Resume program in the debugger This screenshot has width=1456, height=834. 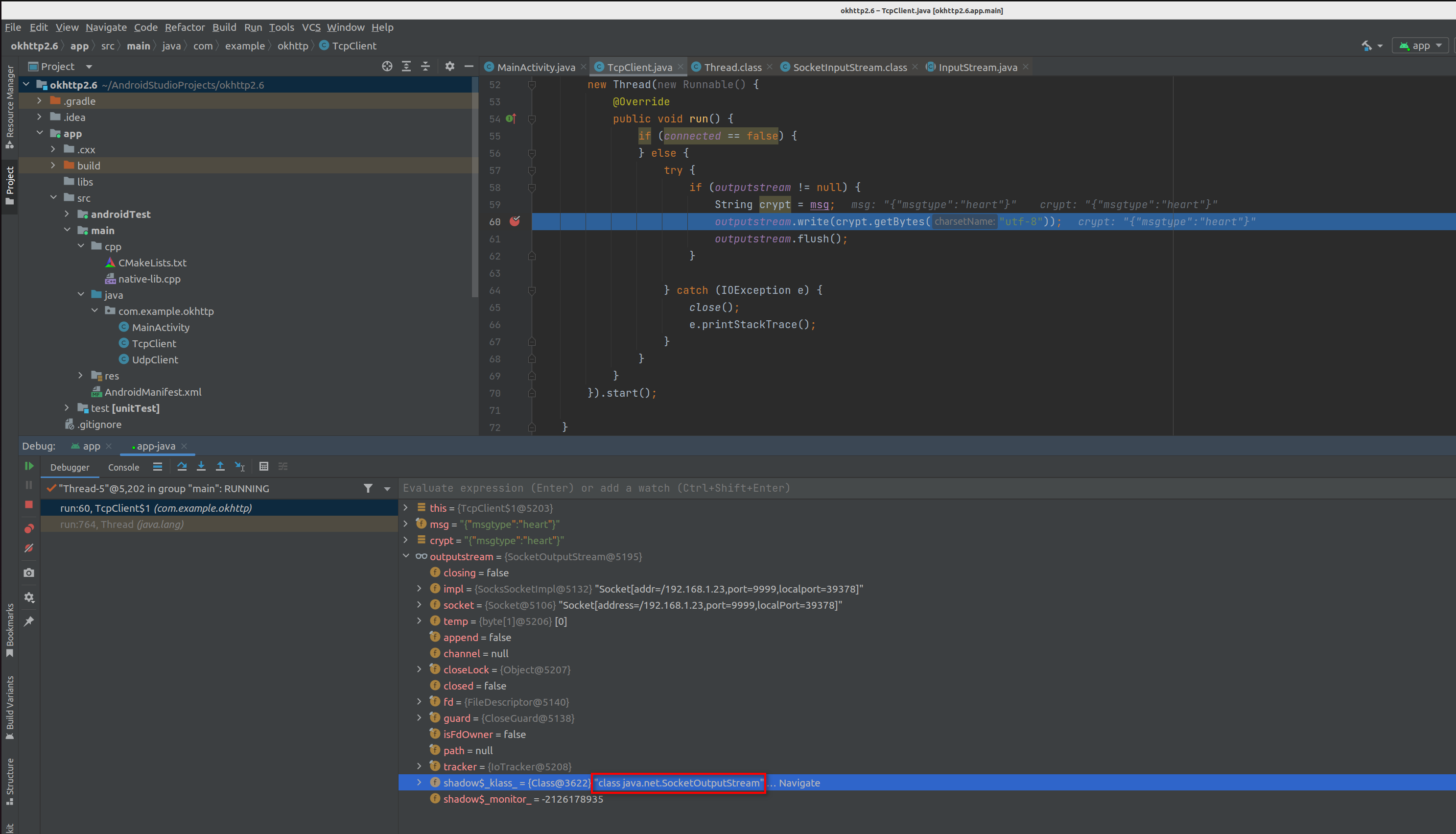tap(28, 466)
